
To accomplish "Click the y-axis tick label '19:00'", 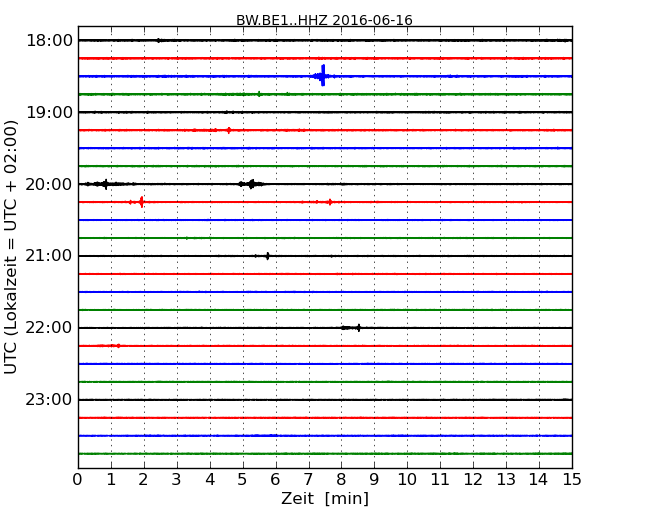I will (49, 112).
